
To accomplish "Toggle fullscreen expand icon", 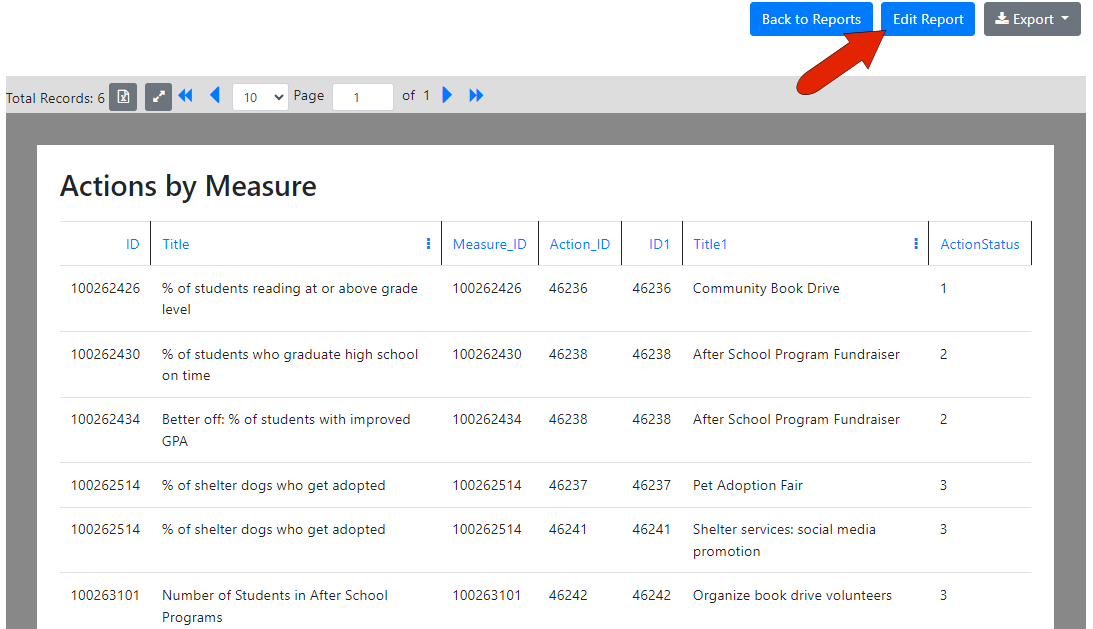I will point(158,96).
